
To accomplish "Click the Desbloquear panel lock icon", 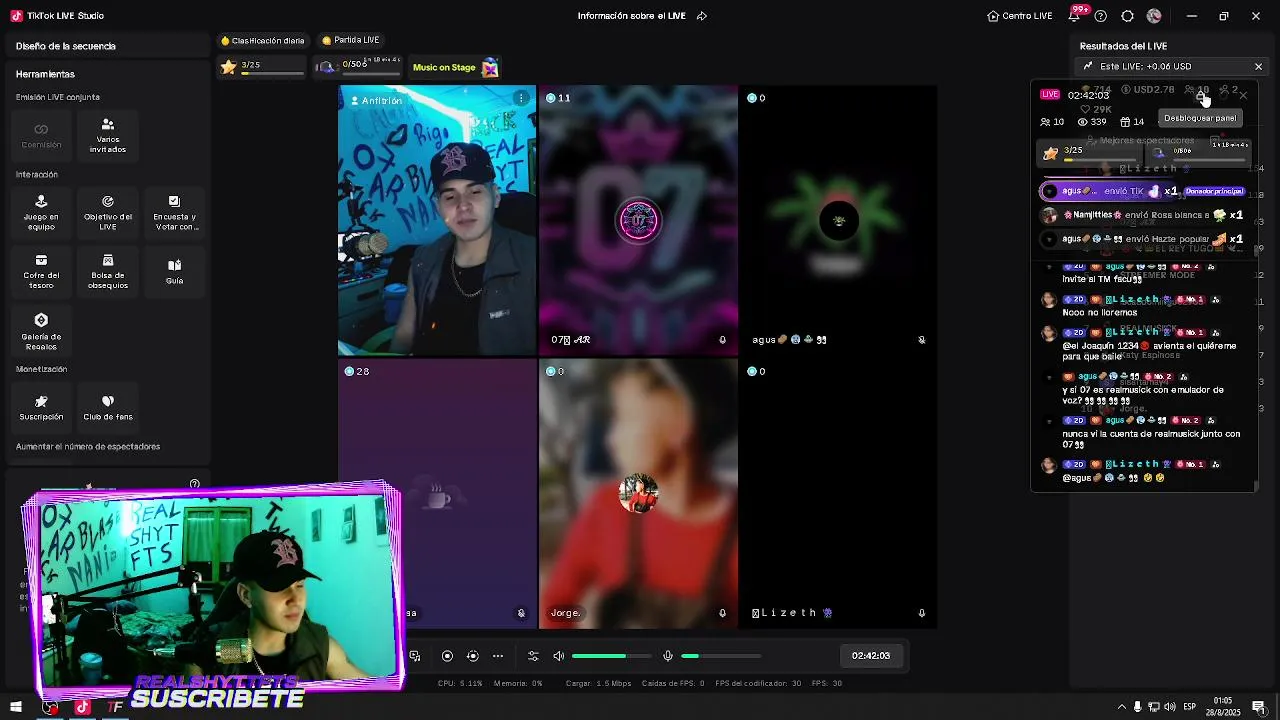I will click(1202, 96).
